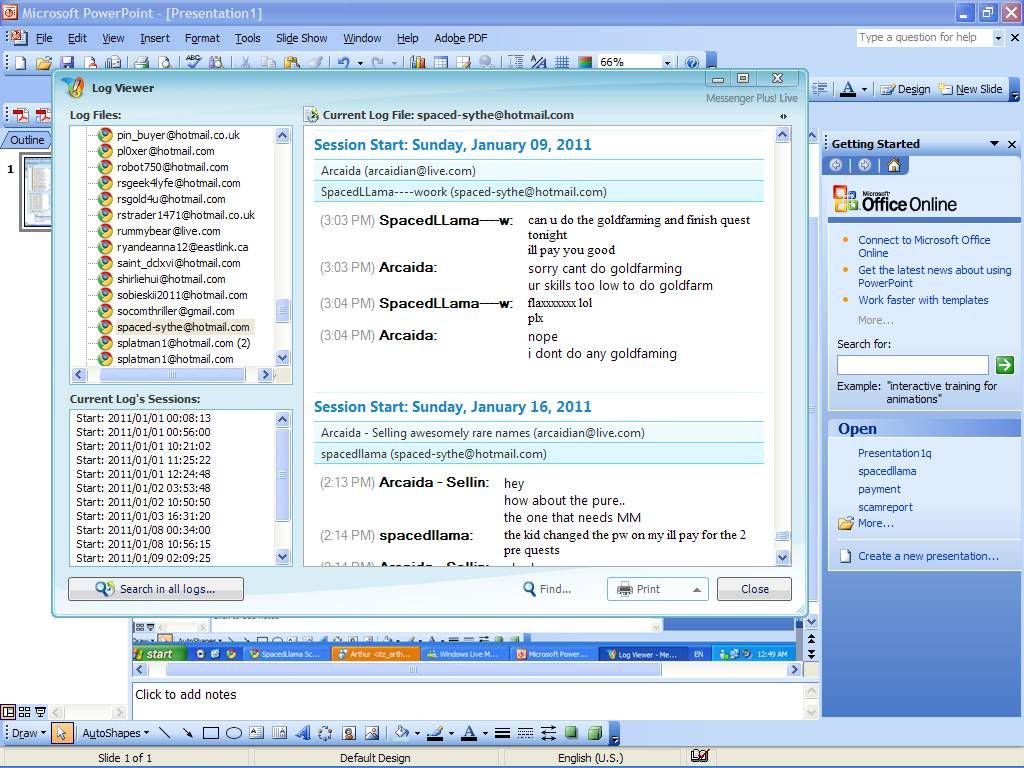
Task: Open the AutoShapes dropdown
Action: click(116, 733)
